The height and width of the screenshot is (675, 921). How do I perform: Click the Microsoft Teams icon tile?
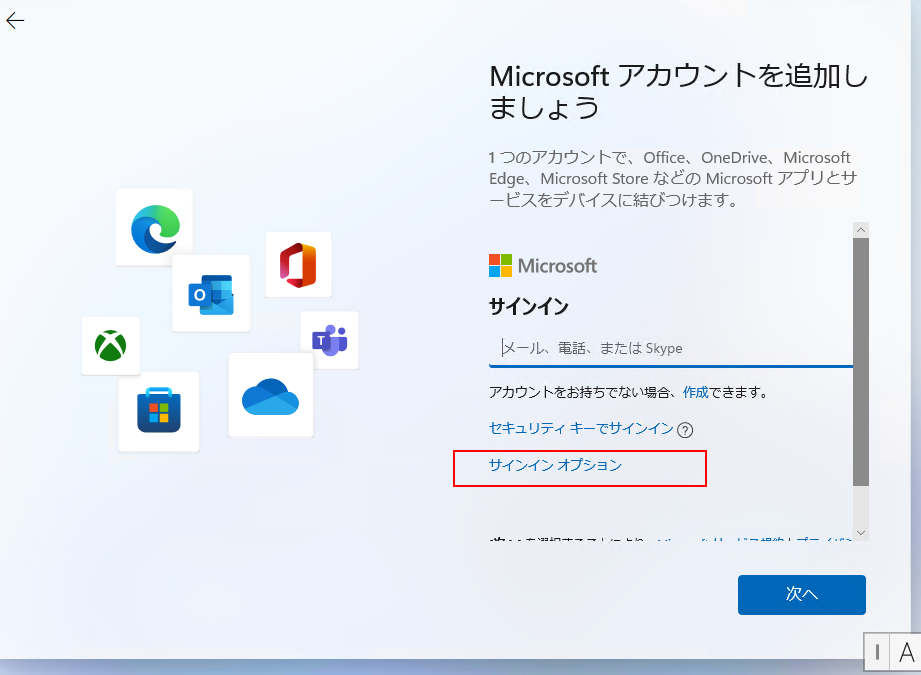click(x=330, y=340)
